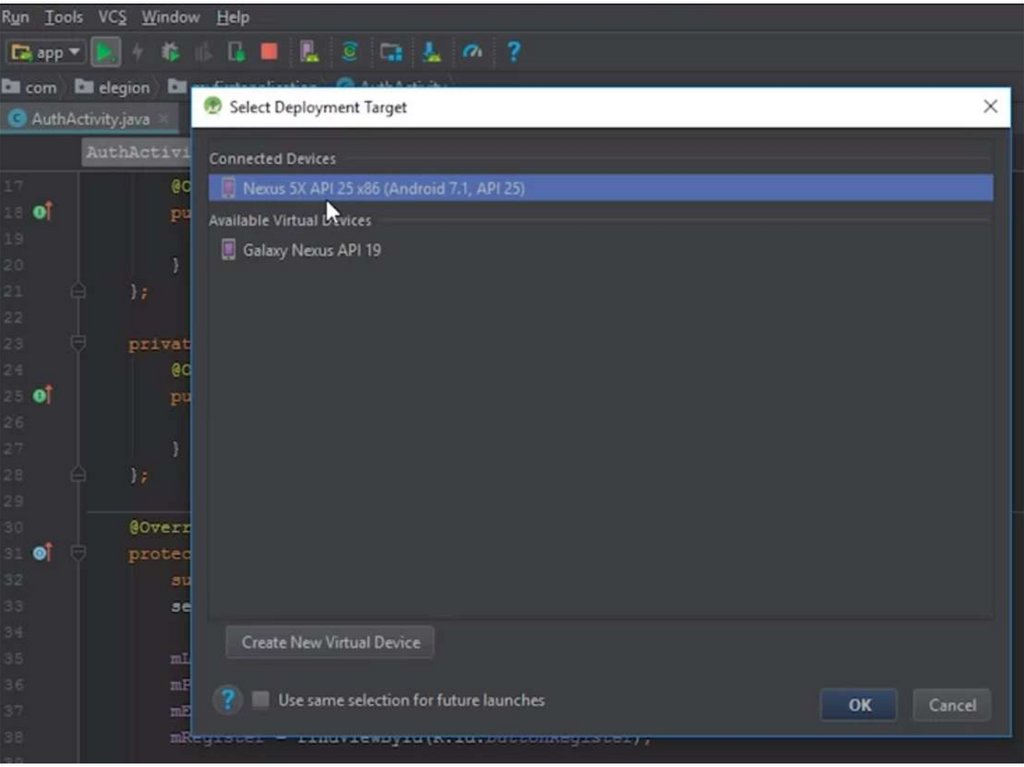Click the green Run app button

pos(105,52)
